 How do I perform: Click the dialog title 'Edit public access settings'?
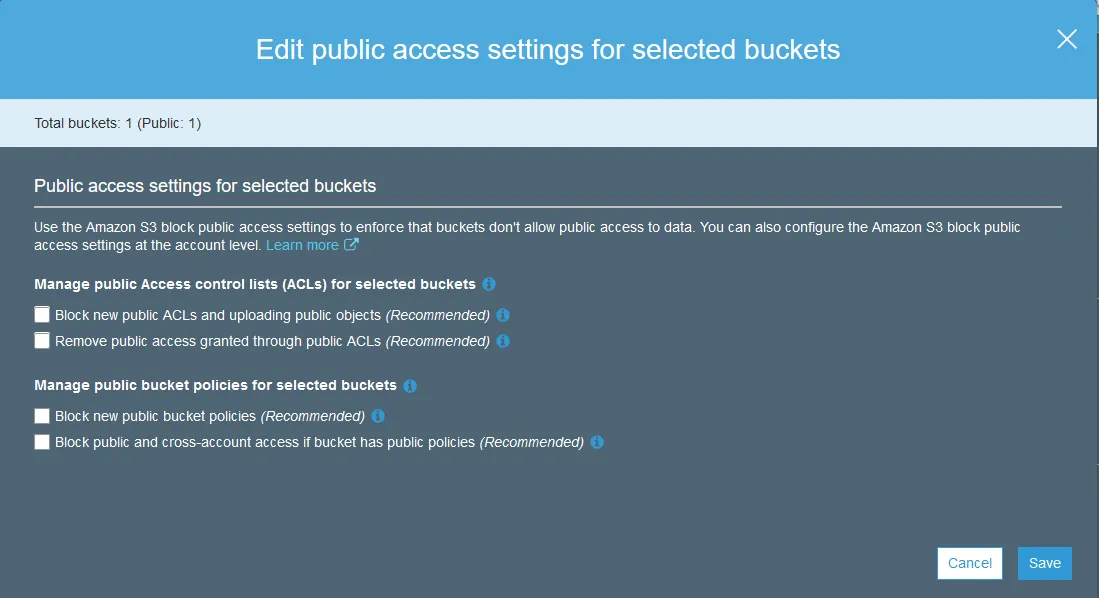[548, 50]
